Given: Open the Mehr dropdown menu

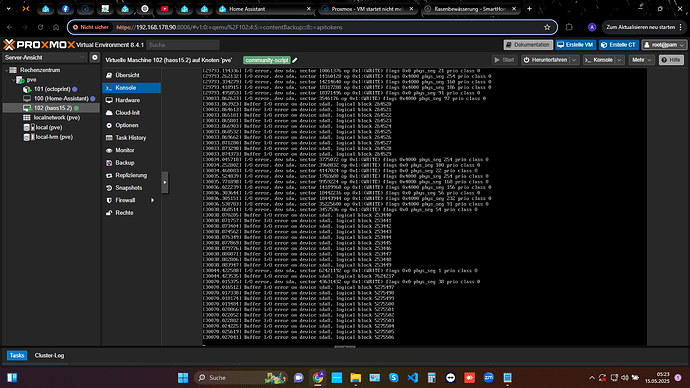Looking at the screenshot, I should [x=642, y=60].
